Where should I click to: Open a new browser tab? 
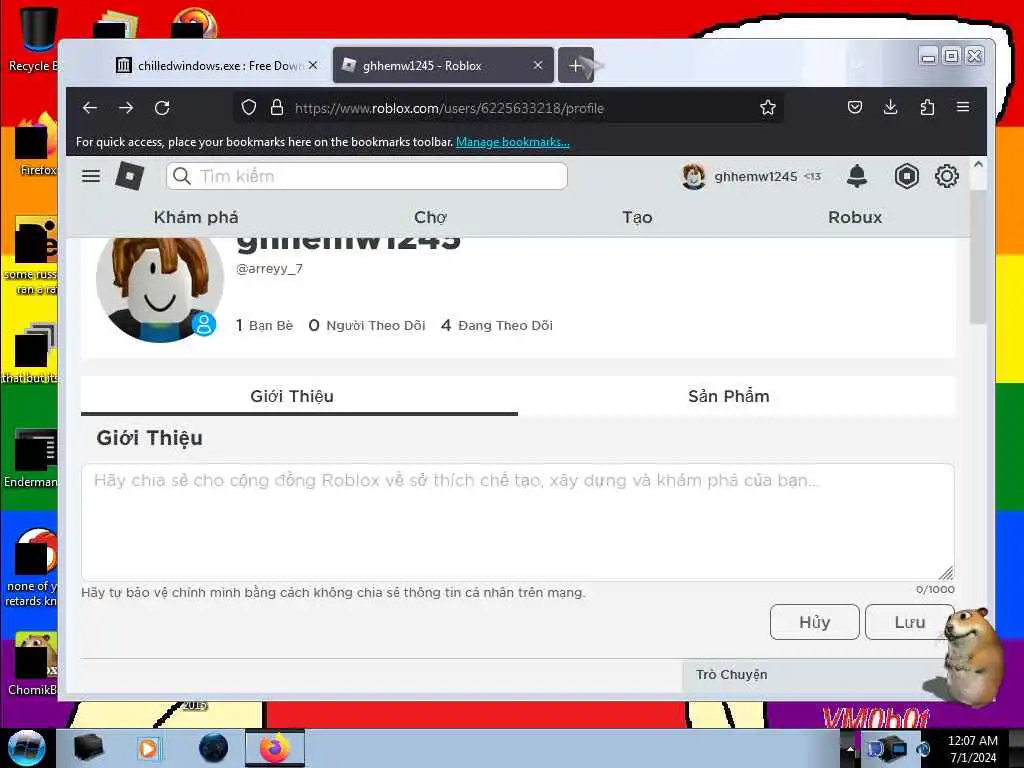(575, 65)
